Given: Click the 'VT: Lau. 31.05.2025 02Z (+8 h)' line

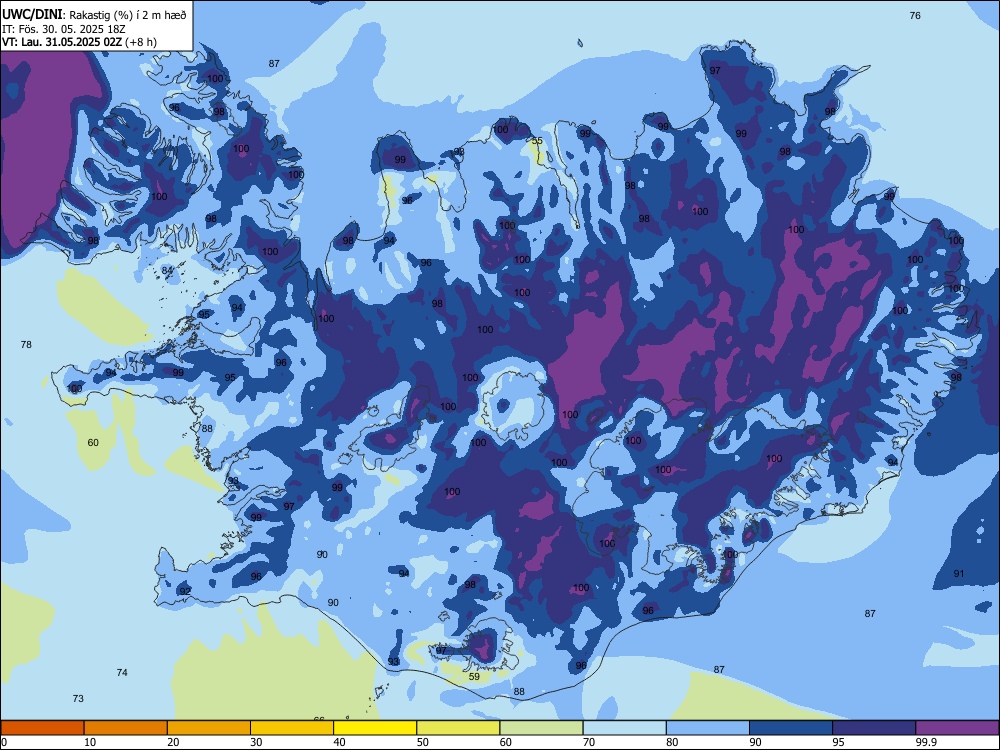Looking at the screenshot, I should (x=79, y=42).
